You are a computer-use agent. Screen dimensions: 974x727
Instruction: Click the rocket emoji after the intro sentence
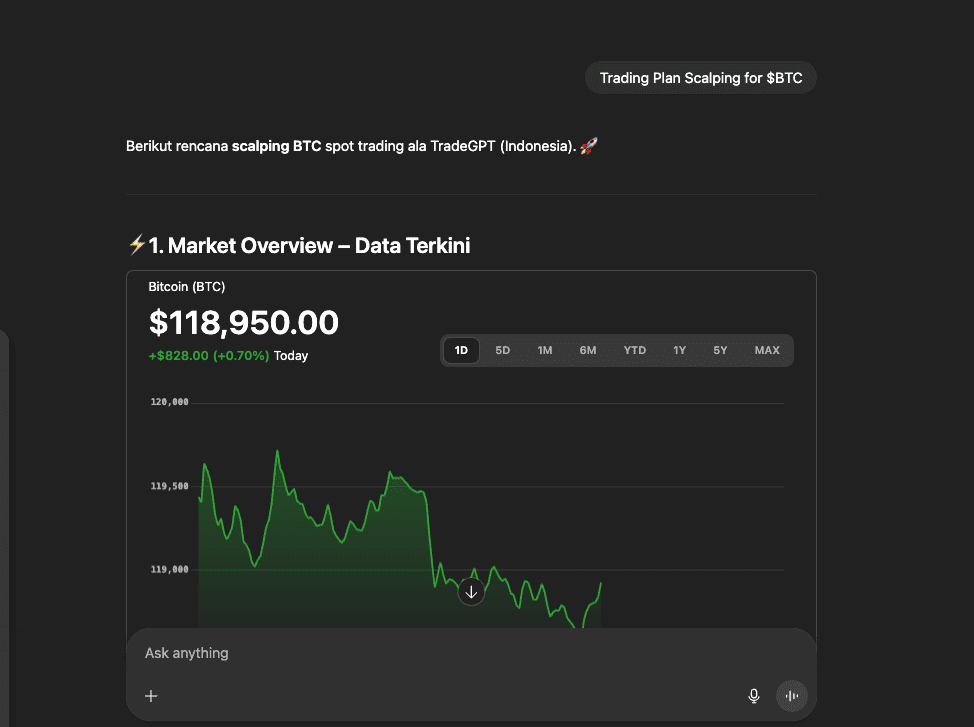point(588,146)
